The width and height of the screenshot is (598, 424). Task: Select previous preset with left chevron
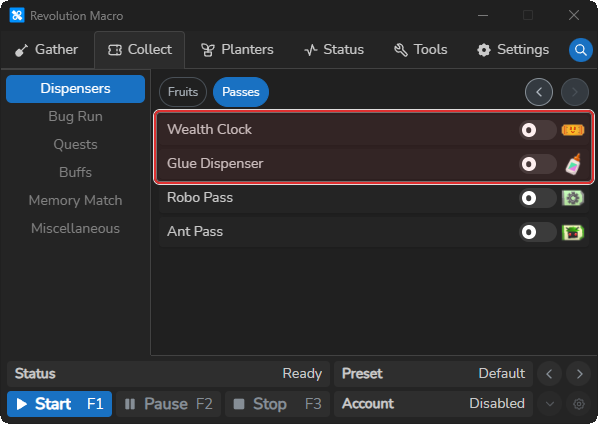[x=549, y=374]
